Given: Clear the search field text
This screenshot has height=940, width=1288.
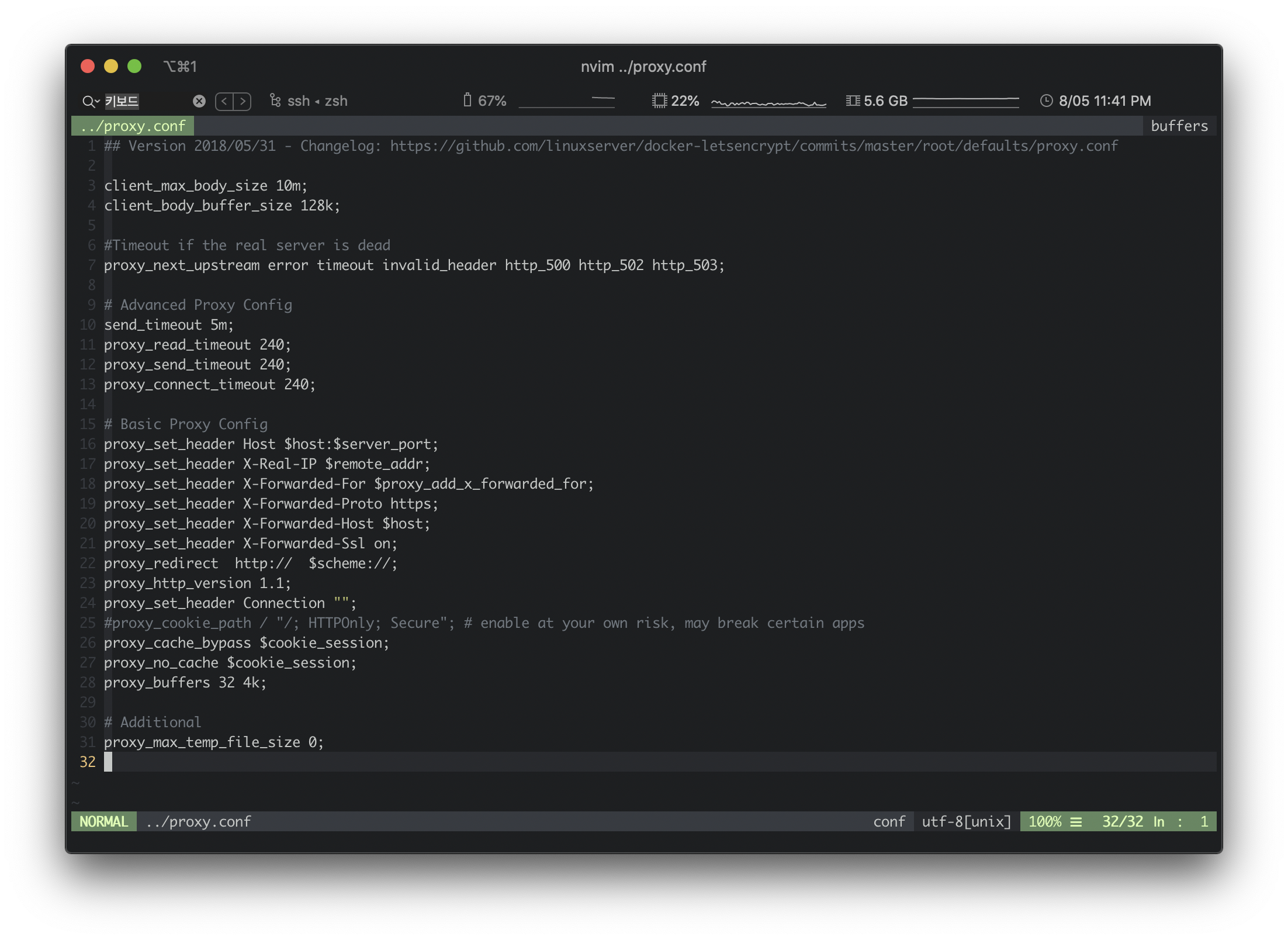Looking at the screenshot, I should pos(199,101).
